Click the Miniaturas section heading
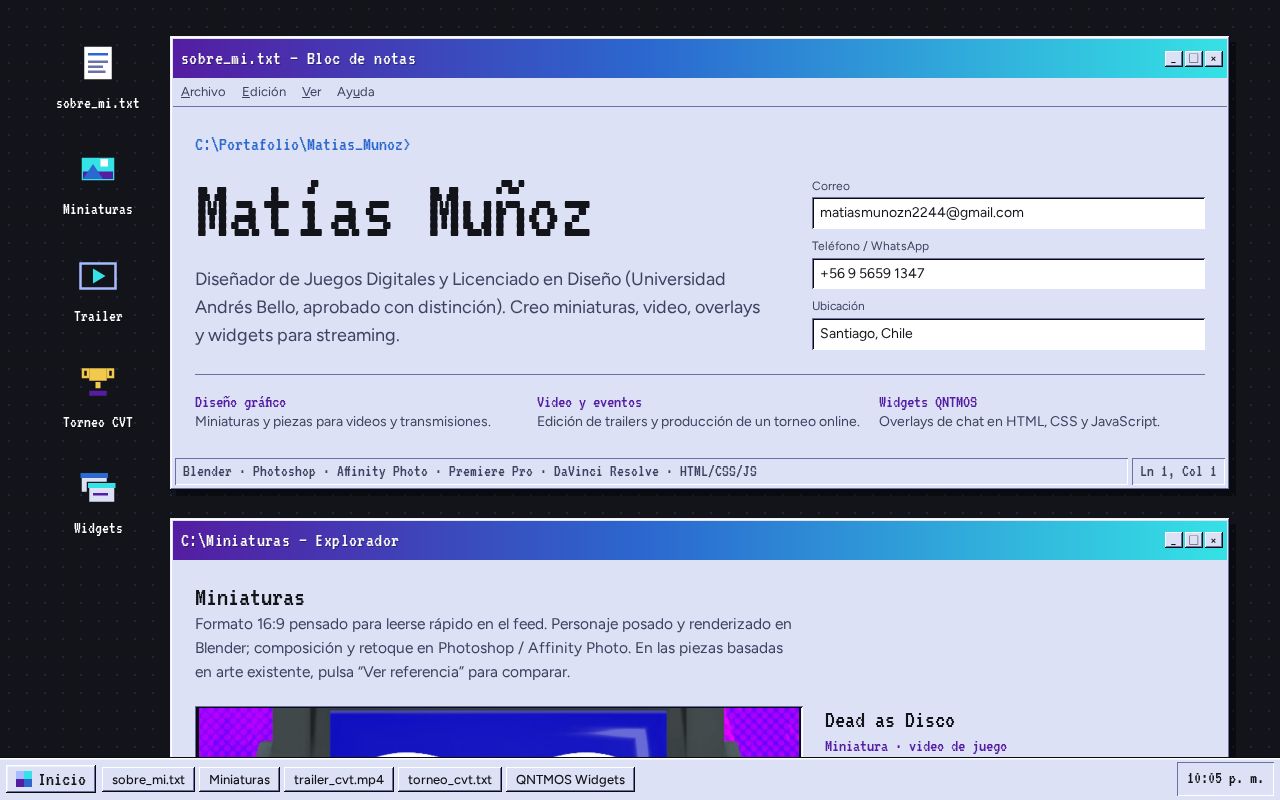 click(x=250, y=598)
